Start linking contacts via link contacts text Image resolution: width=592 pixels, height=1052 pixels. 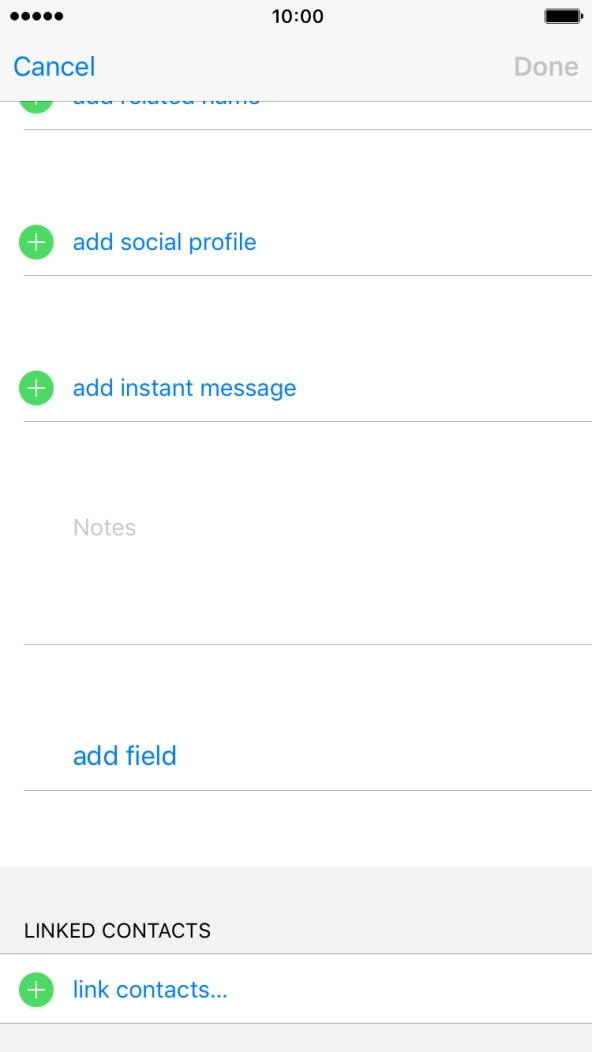(149, 990)
